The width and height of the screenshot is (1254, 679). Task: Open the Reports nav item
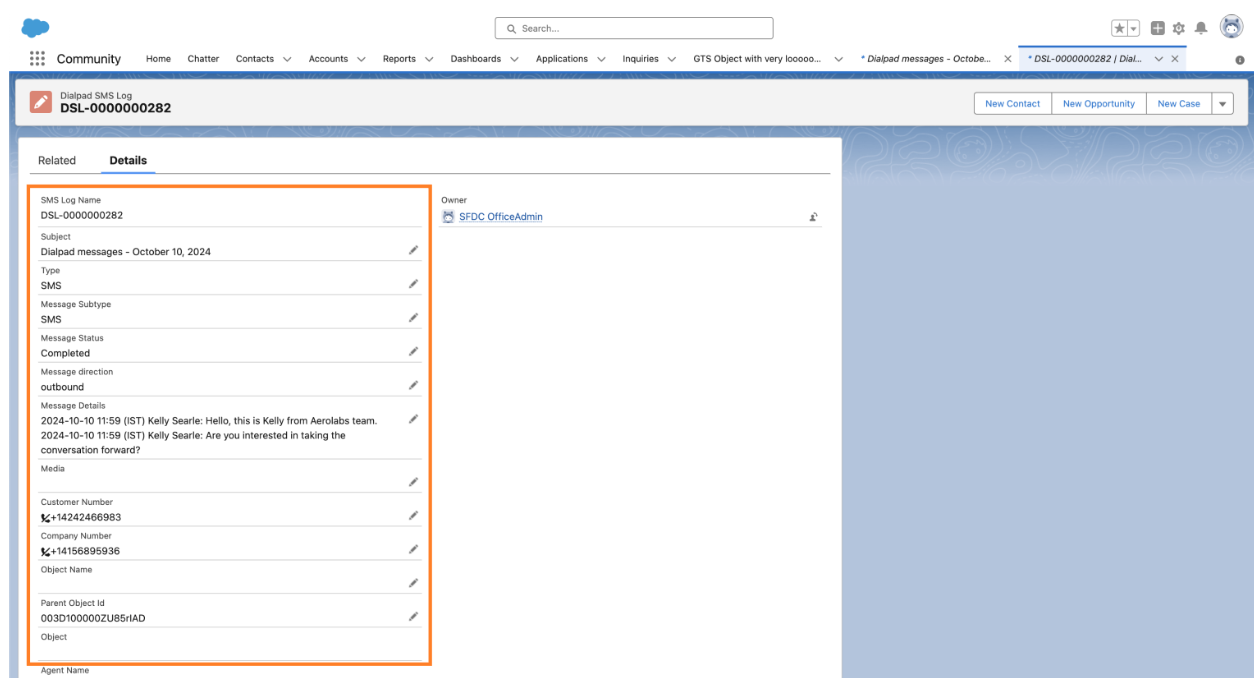tap(399, 59)
